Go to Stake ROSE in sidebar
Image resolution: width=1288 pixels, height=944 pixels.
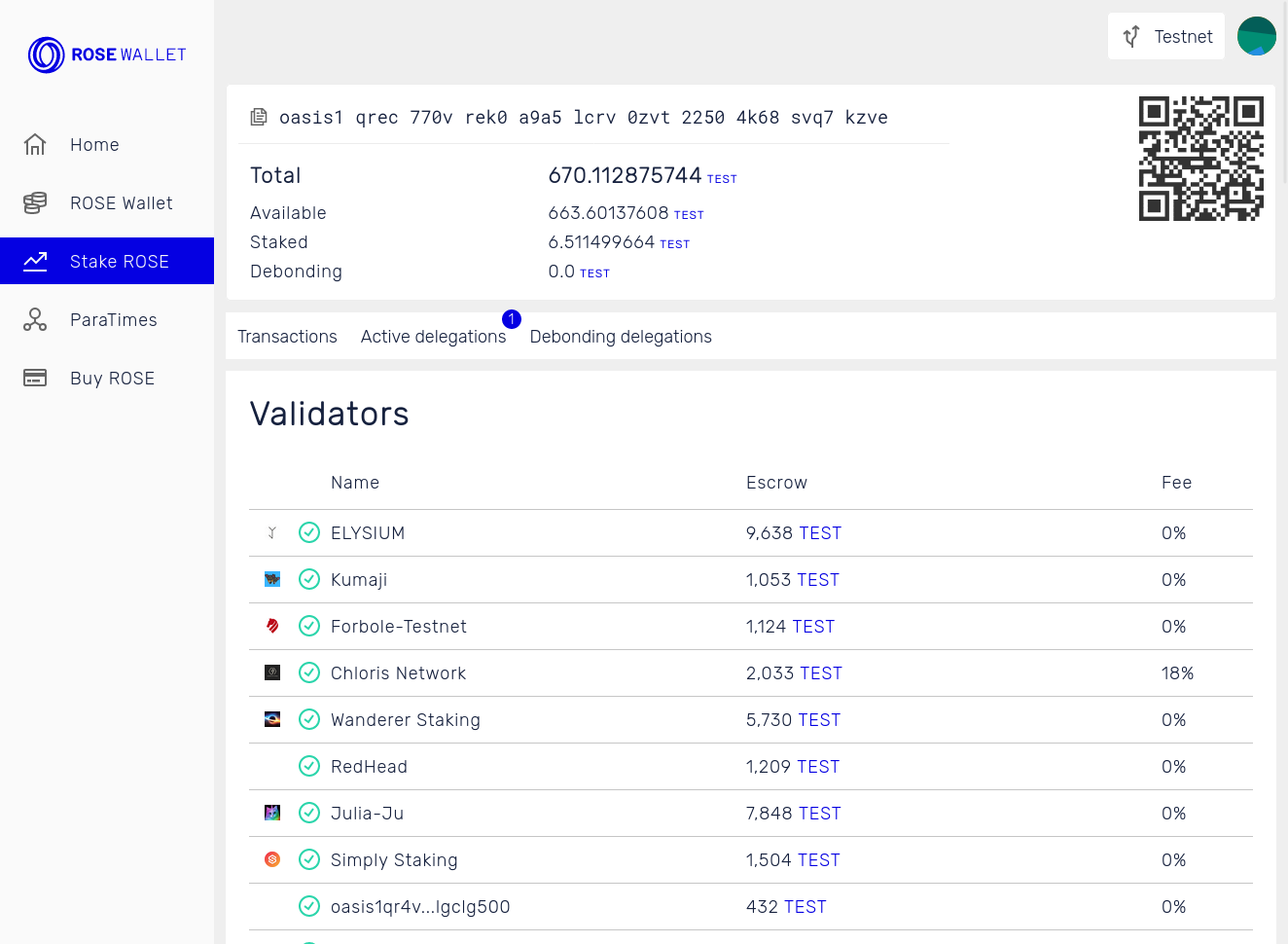107,262
